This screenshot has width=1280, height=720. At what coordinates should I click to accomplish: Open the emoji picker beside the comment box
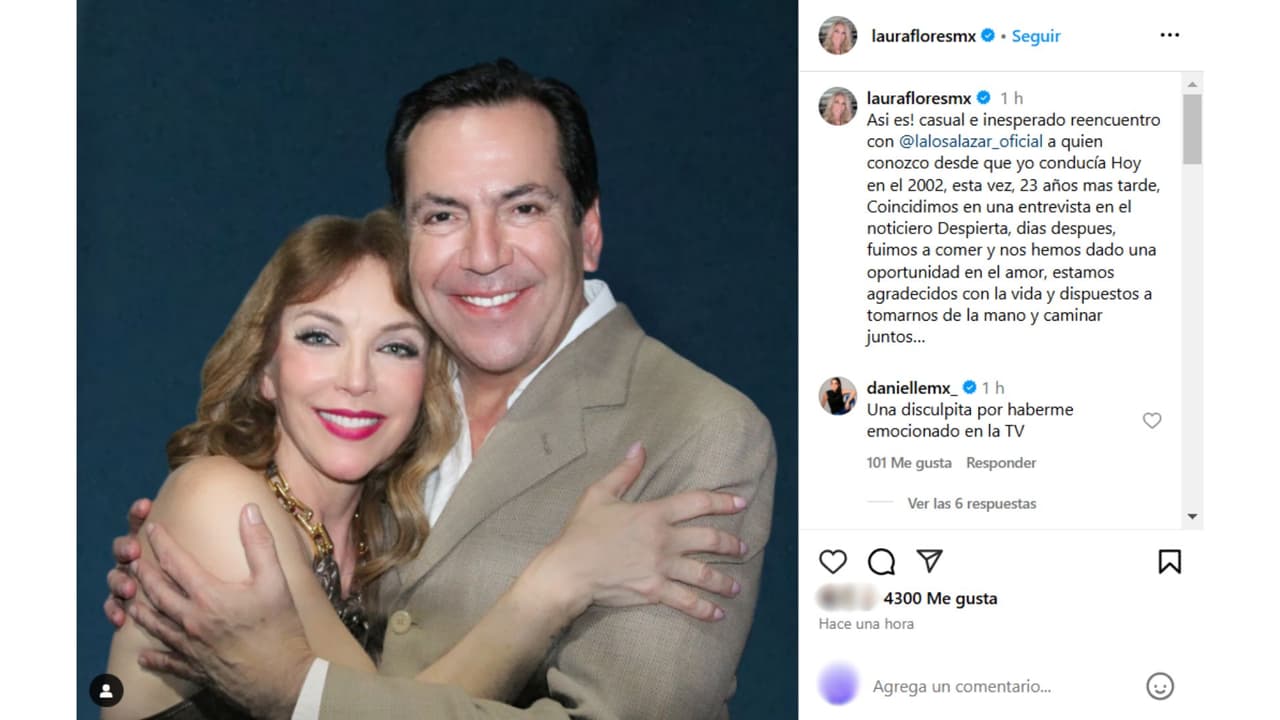(x=1159, y=686)
